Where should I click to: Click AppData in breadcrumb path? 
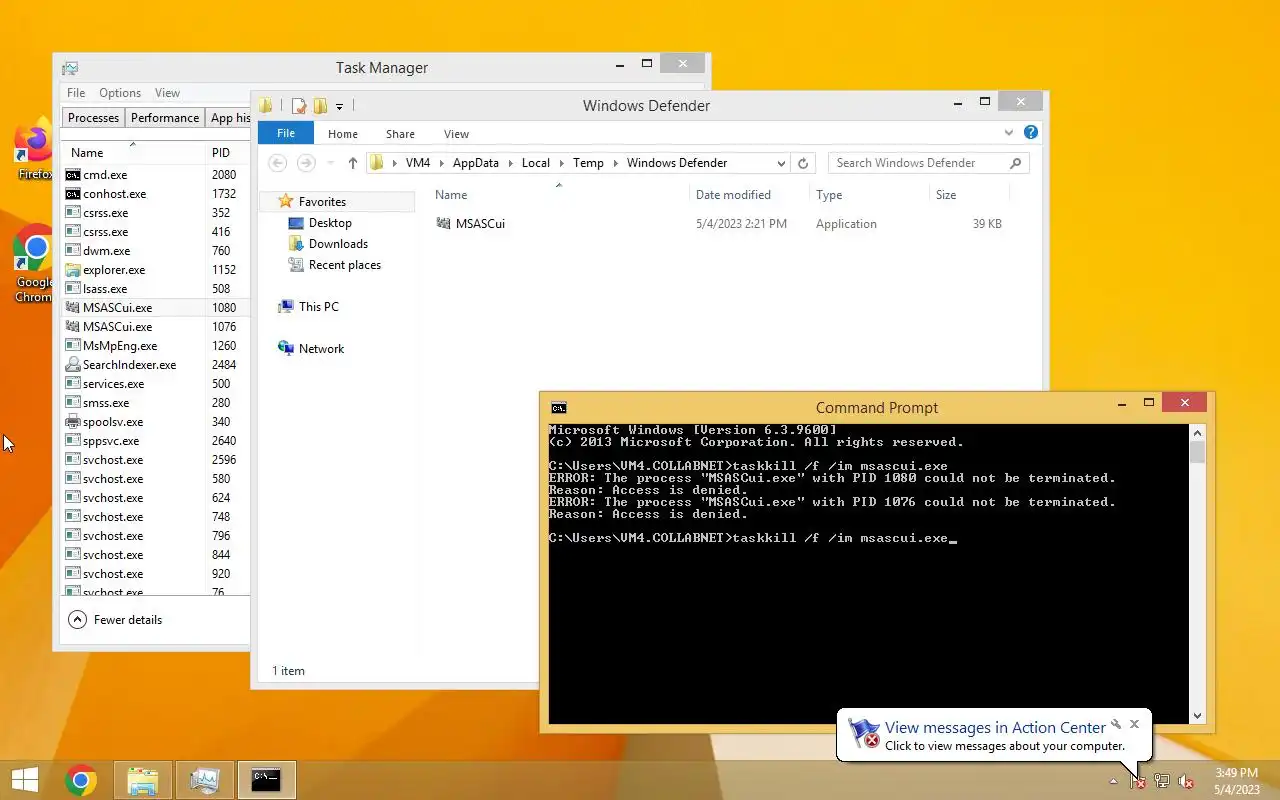pos(476,163)
